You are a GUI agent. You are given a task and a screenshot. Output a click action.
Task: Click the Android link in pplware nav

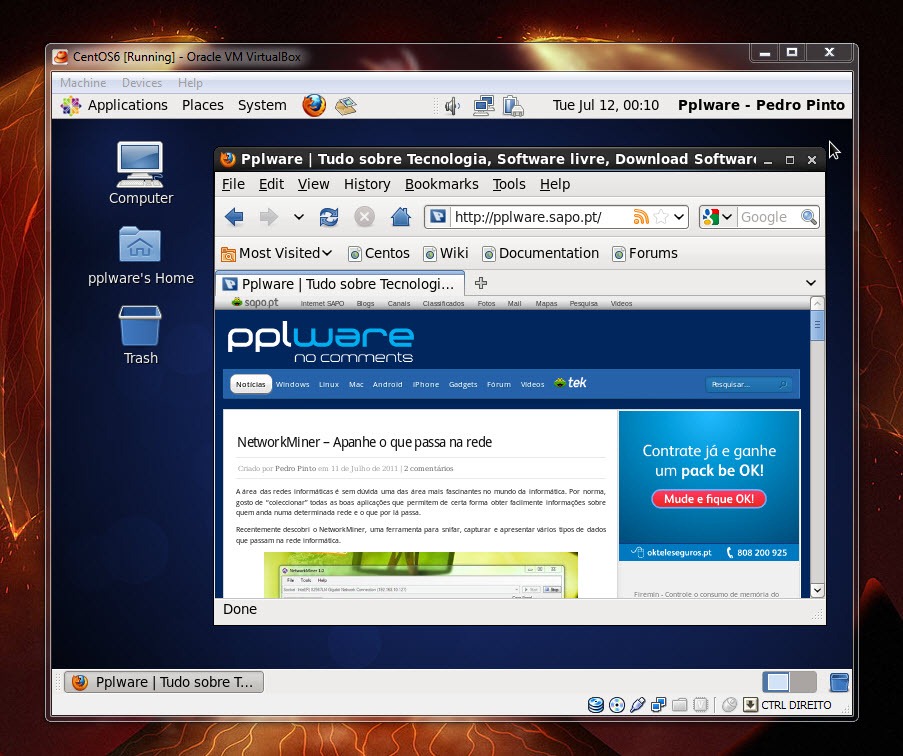click(387, 384)
